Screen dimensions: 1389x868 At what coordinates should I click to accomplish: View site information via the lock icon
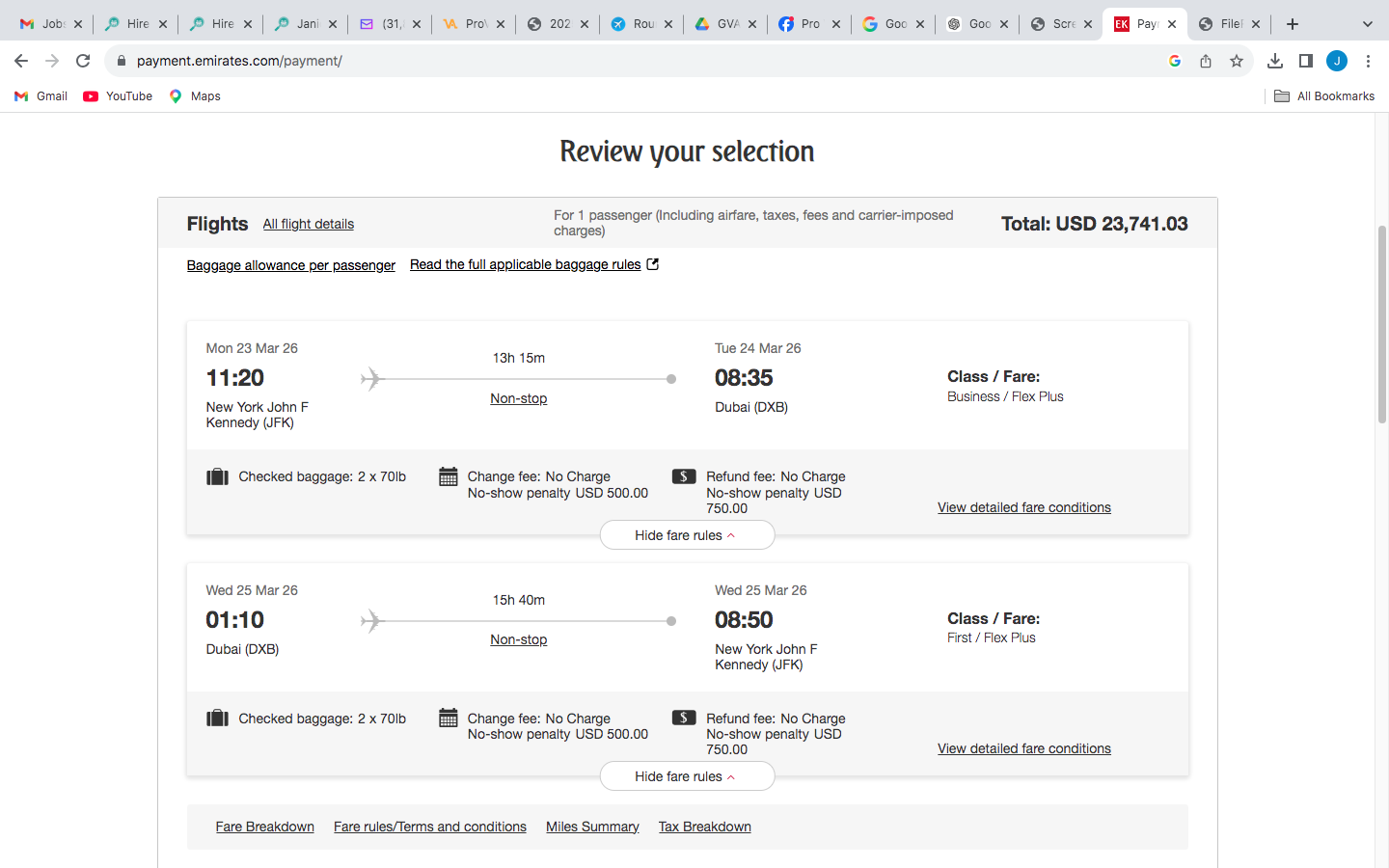click(122, 61)
